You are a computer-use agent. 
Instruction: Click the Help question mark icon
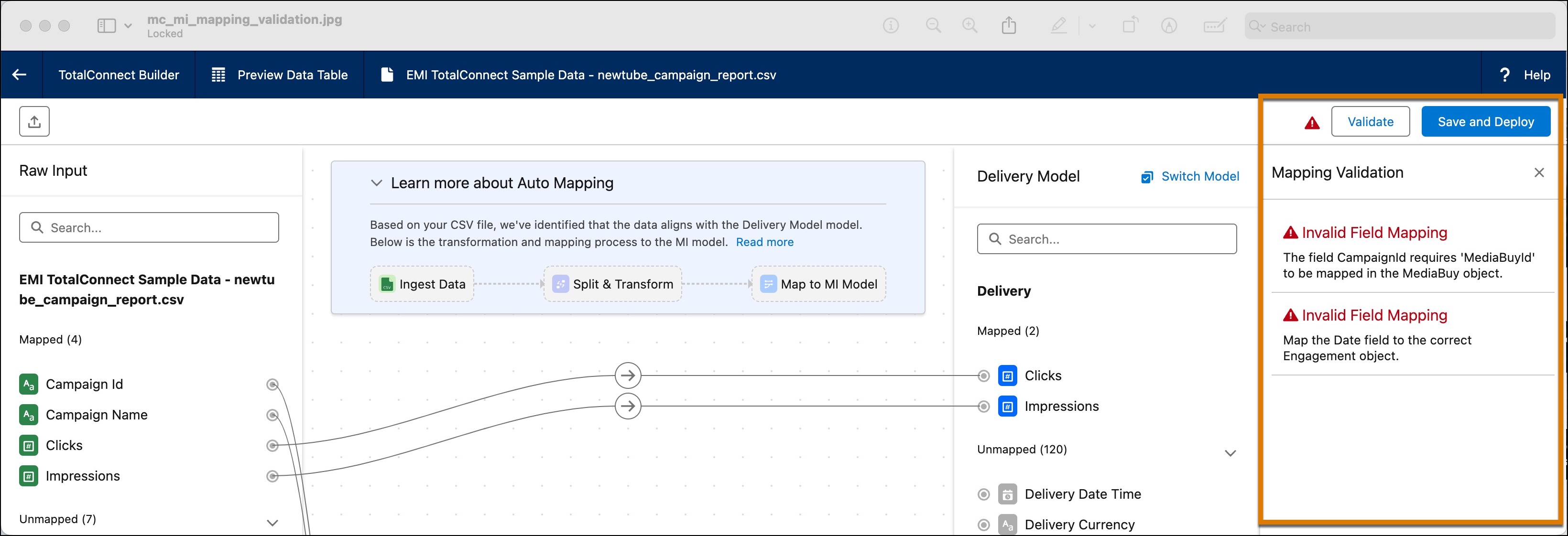click(1504, 75)
